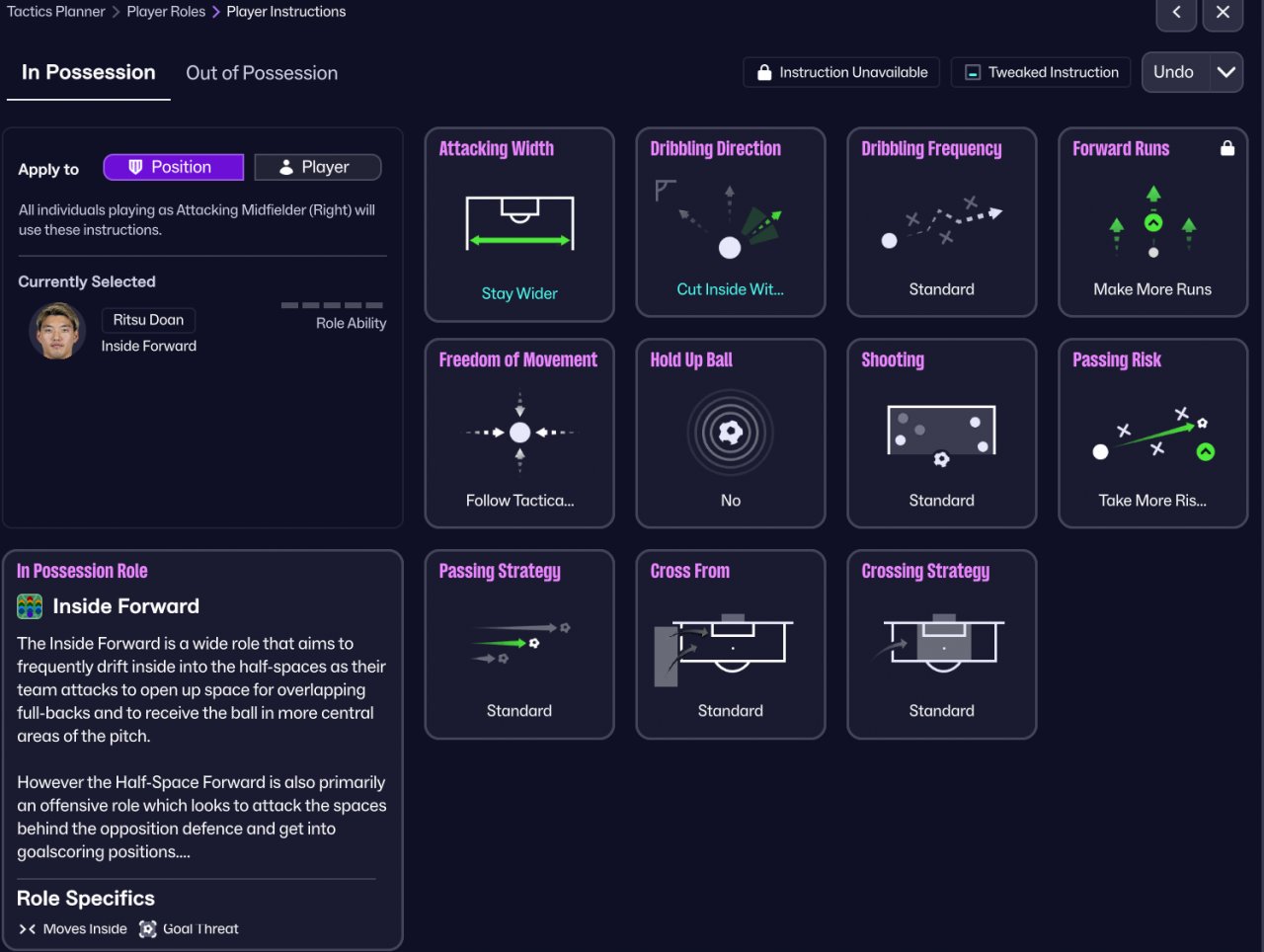Apply instructions to Position
The height and width of the screenshot is (952, 1264).
click(173, 167)
